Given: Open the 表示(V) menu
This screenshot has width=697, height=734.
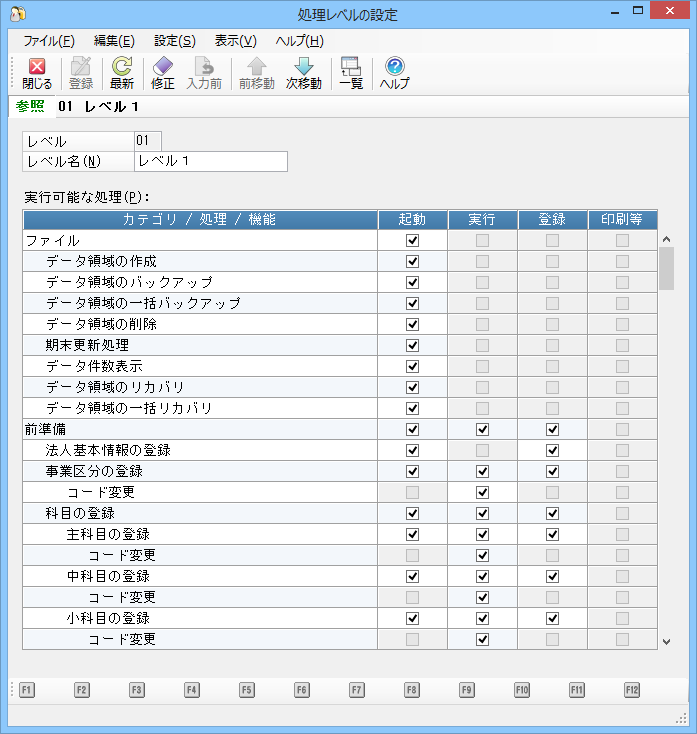Looking at the screenshot, I should 235,41.
